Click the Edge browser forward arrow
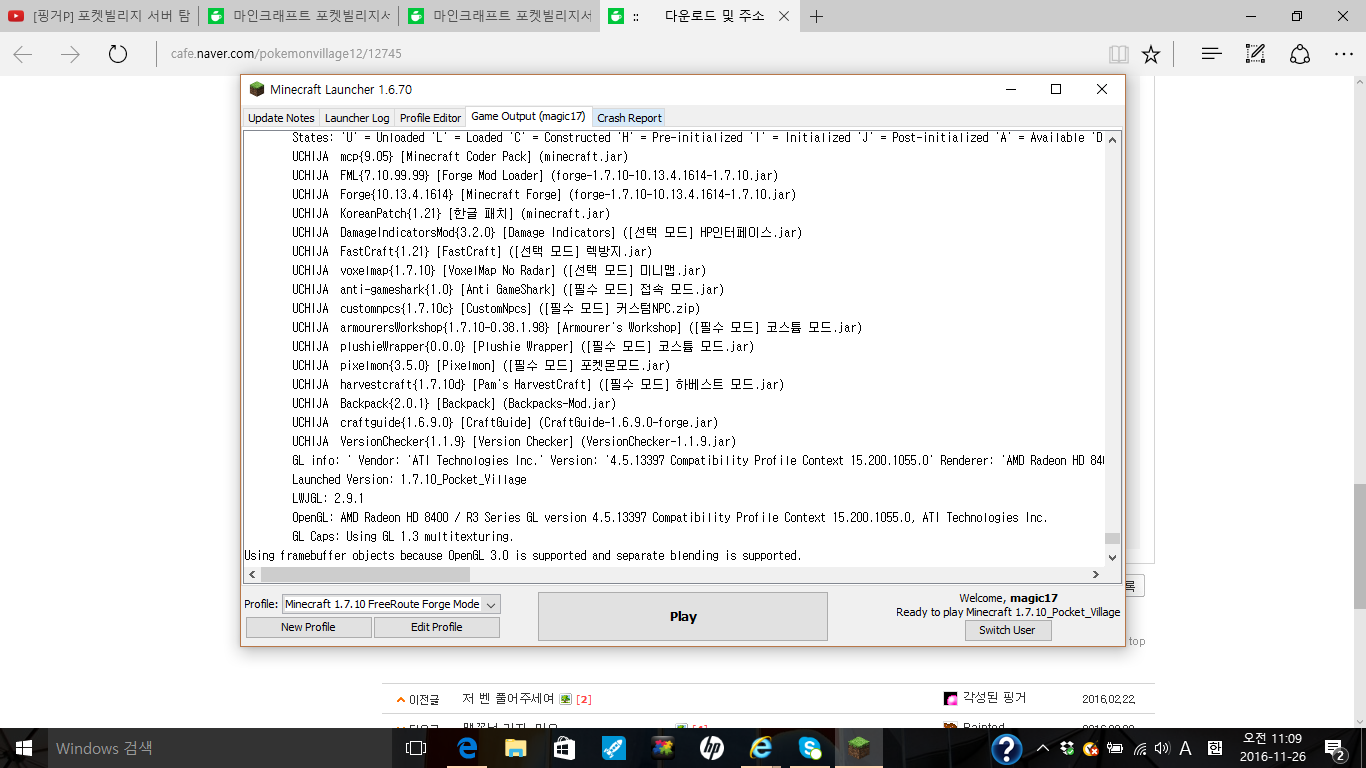The width and height of the screenshot is (1366, 768). click(70, 54)
